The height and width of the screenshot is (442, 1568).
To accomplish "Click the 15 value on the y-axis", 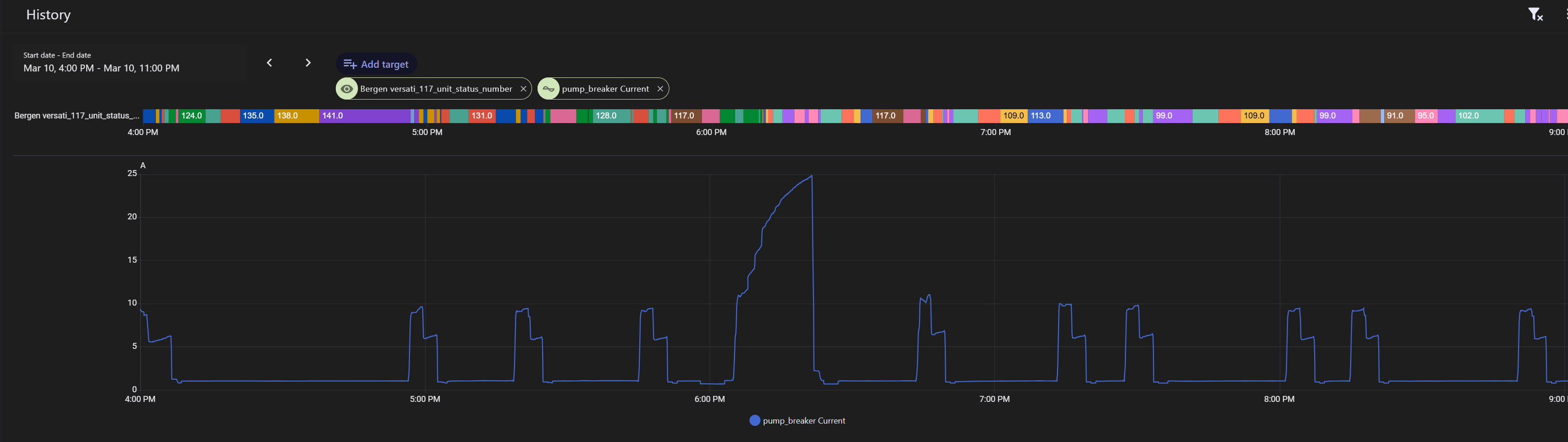I will click(x=132, y=260).
